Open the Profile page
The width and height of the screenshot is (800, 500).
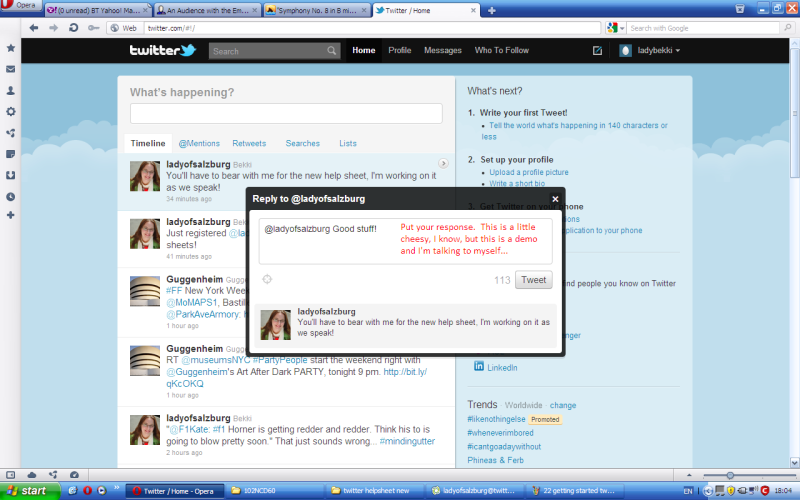click(399, 51)
